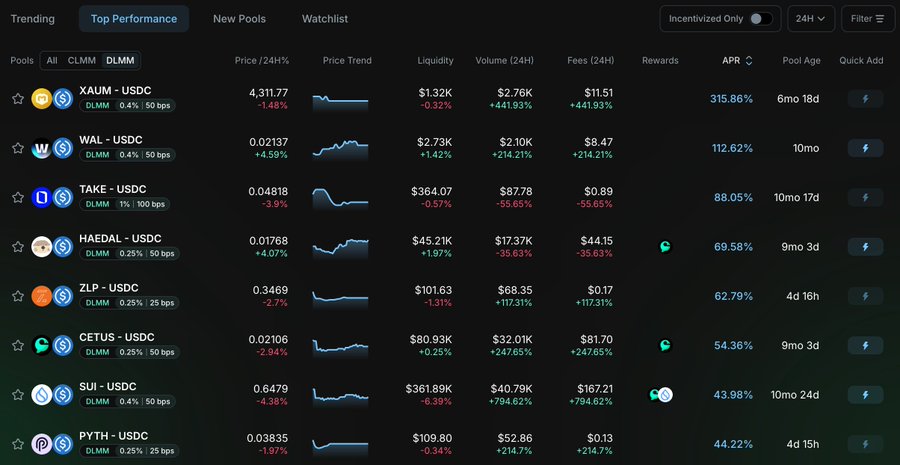This screenshot has width=900, height=465.
Task: Click HAEDAL row rewards token icon
Action: pos(665,247)
